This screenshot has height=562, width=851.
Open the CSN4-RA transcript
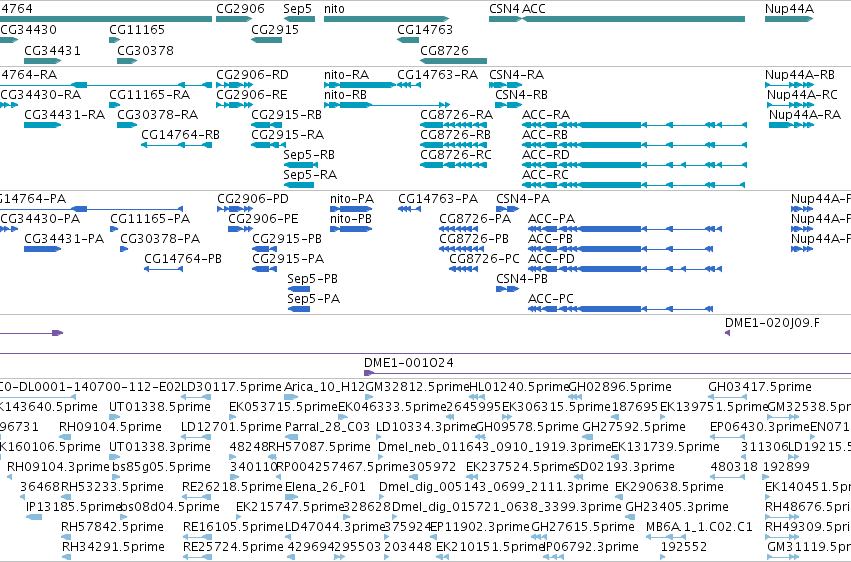(516, 75)
